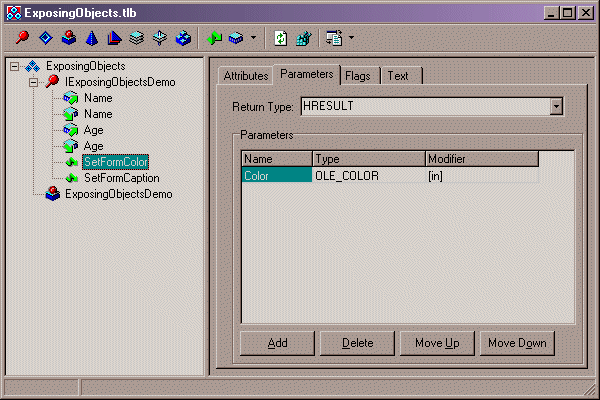Click the Move Down button
This screenshot has width=600, height=400.
[517, 343]
